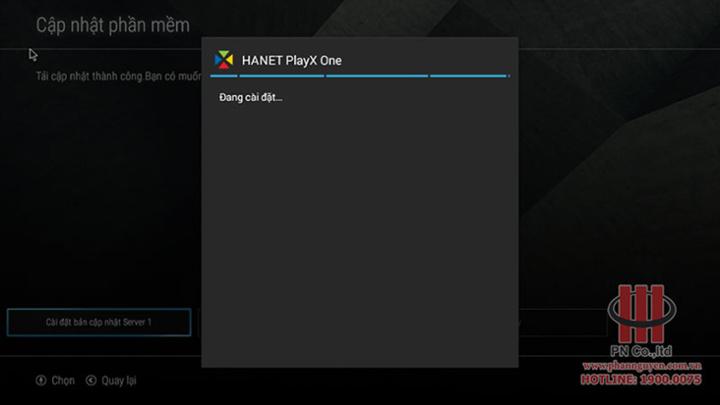Screen dimensions: 720x405
Task: Click the Quay lại back arrow icon
Action: pos(91,380)
